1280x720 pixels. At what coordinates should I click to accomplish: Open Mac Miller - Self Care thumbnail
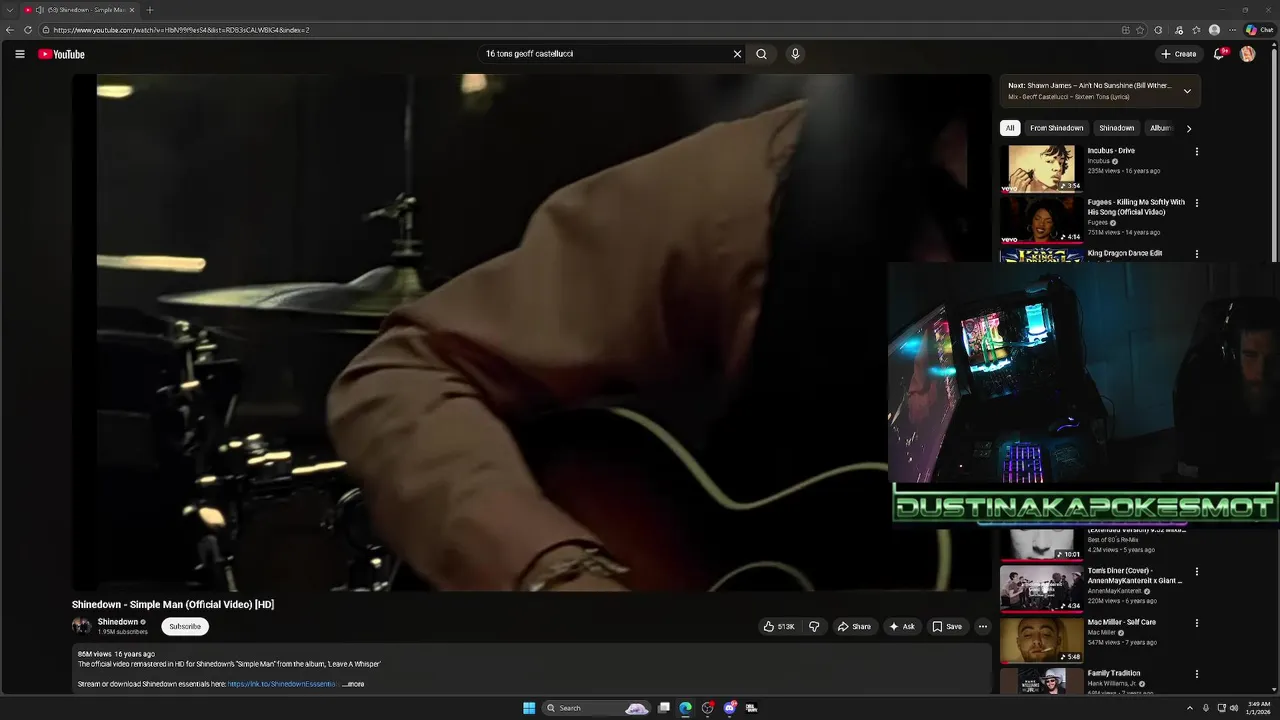tap(1041, 640)
